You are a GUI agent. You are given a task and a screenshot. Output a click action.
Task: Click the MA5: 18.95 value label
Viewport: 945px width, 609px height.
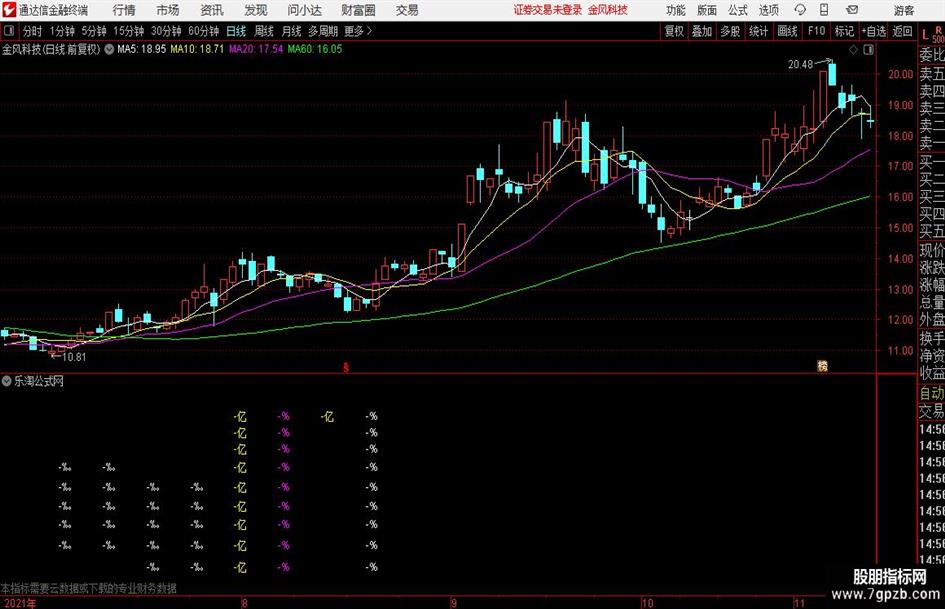[x=142, y=49]
